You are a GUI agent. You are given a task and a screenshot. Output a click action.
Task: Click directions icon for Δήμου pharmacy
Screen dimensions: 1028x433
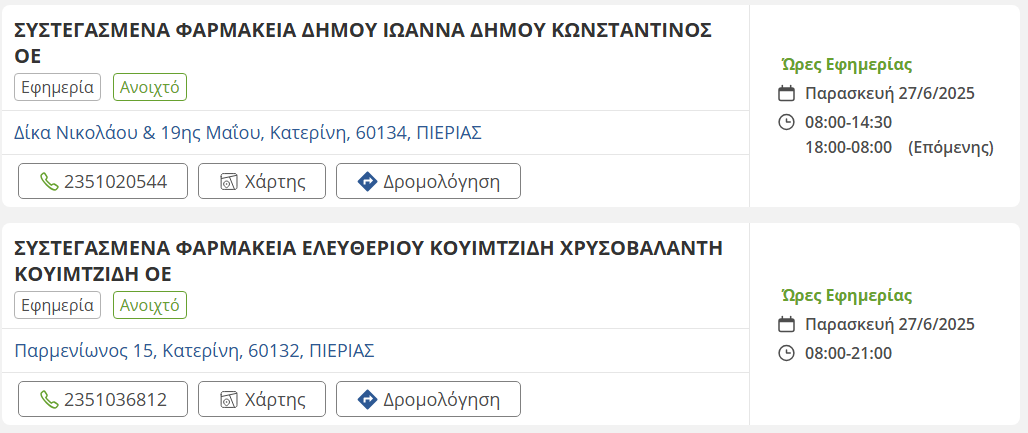click(367, 182)
